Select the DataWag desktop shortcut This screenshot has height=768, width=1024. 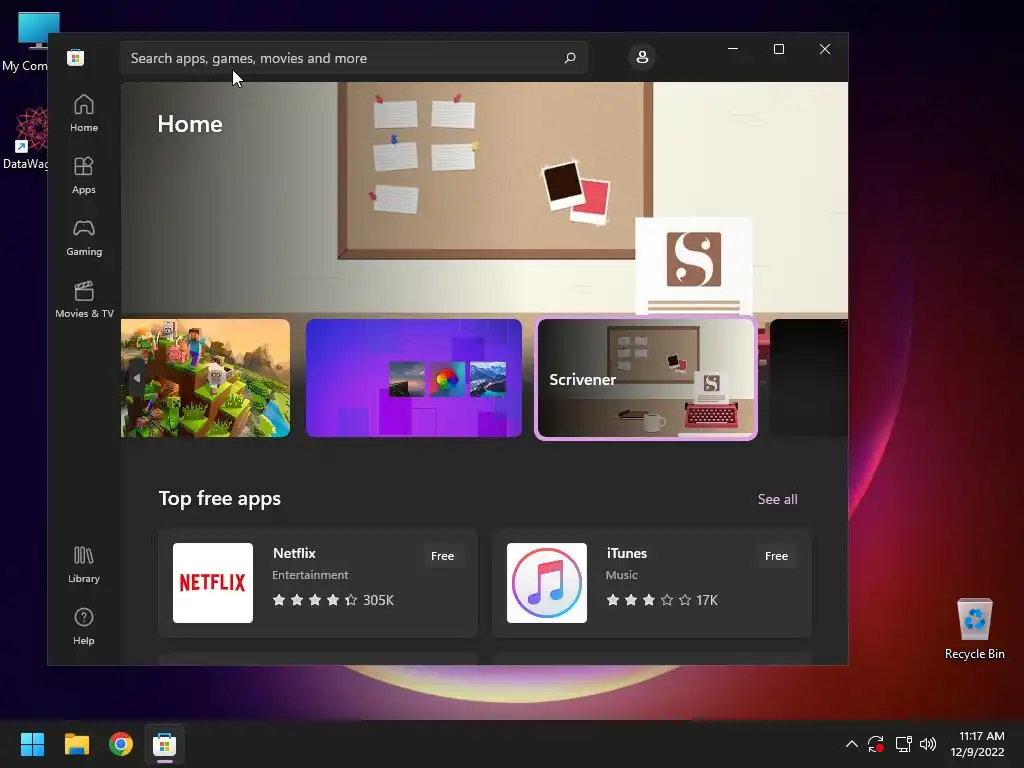coord(26,138)
